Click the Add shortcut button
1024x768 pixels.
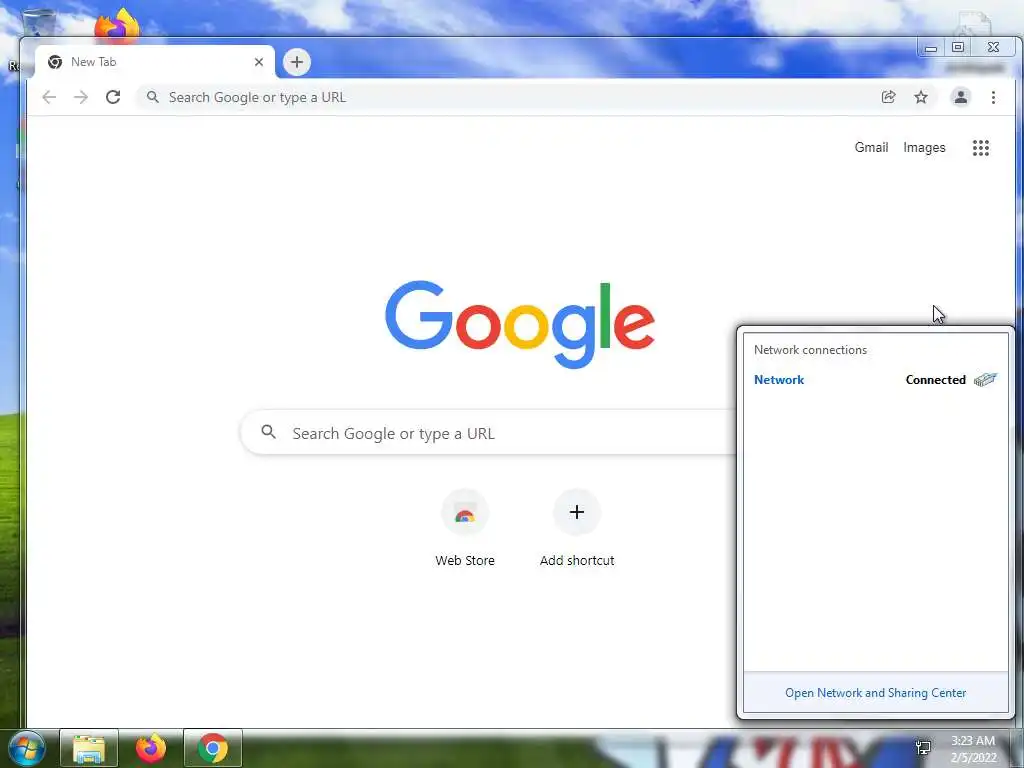click(x=577, y=528)
